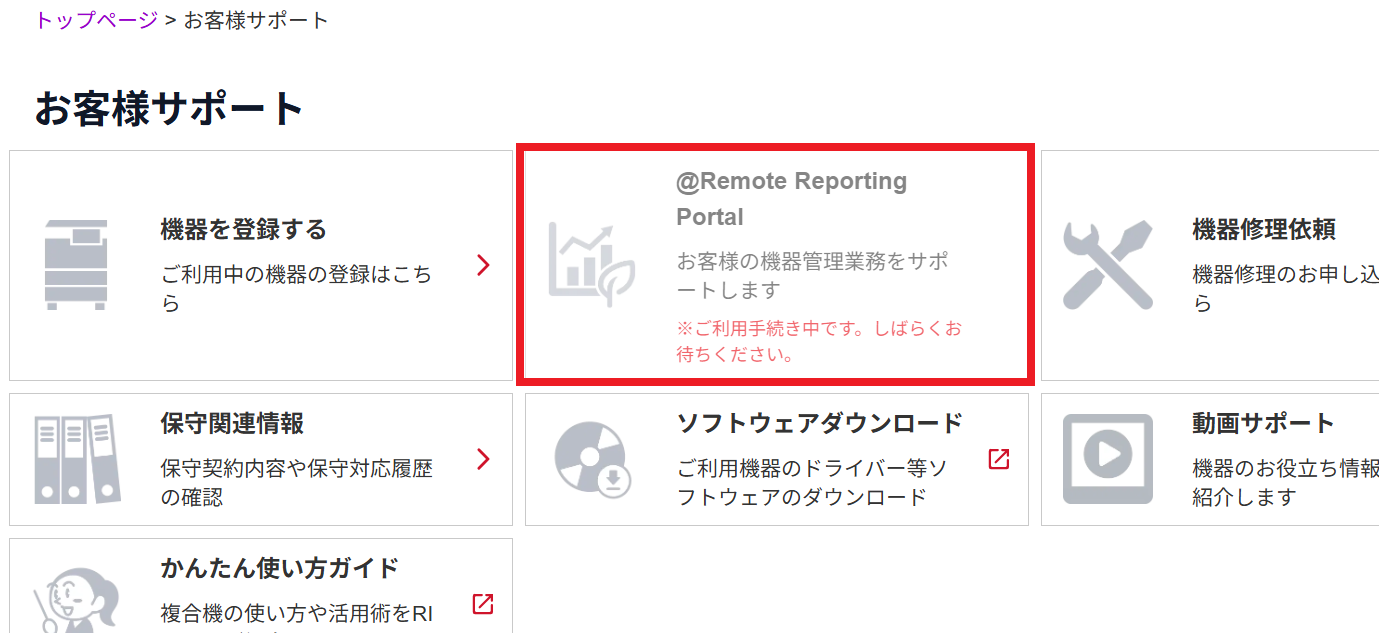Click the ご利用機器のドライバー等 description text

point(813,482)
